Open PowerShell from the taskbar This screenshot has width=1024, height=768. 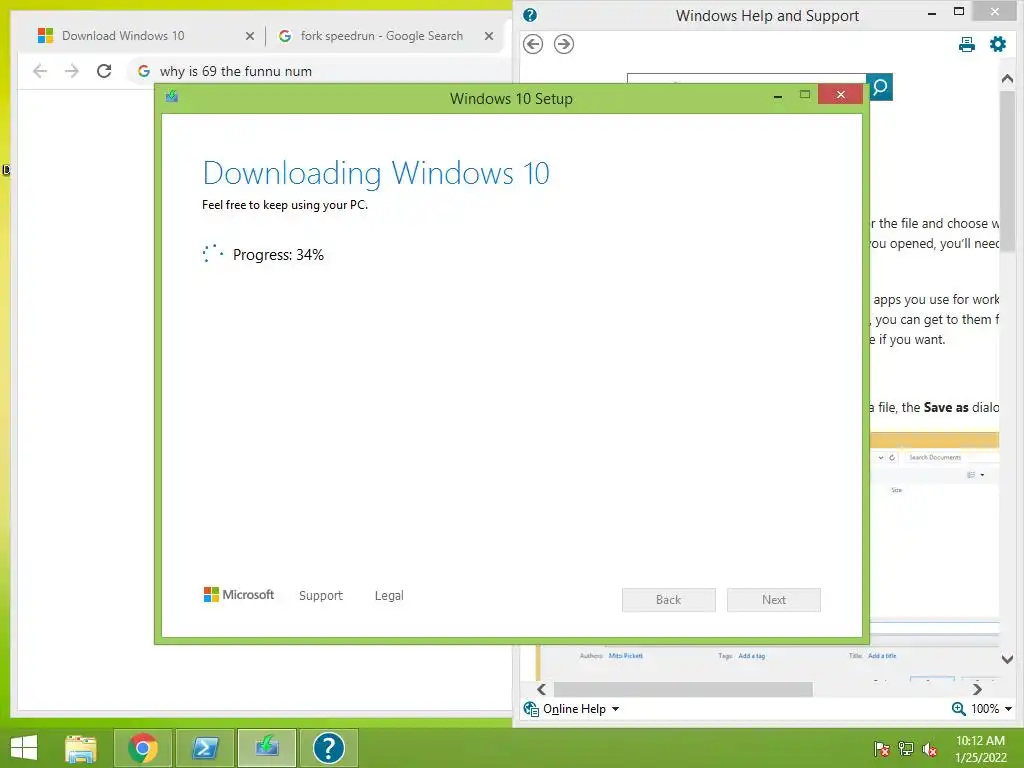click(x=205, y=748)
